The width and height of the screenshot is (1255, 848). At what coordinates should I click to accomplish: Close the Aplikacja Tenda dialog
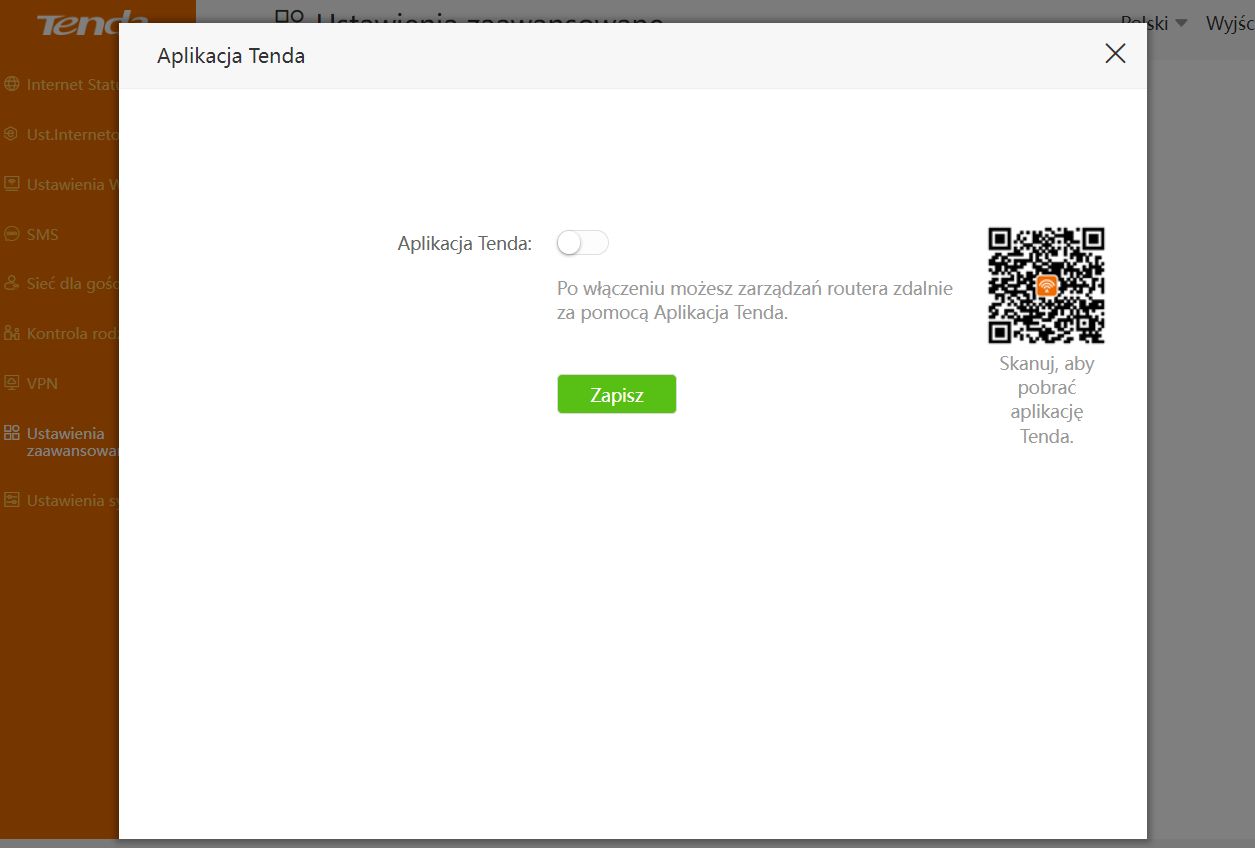pos(1115,54)
